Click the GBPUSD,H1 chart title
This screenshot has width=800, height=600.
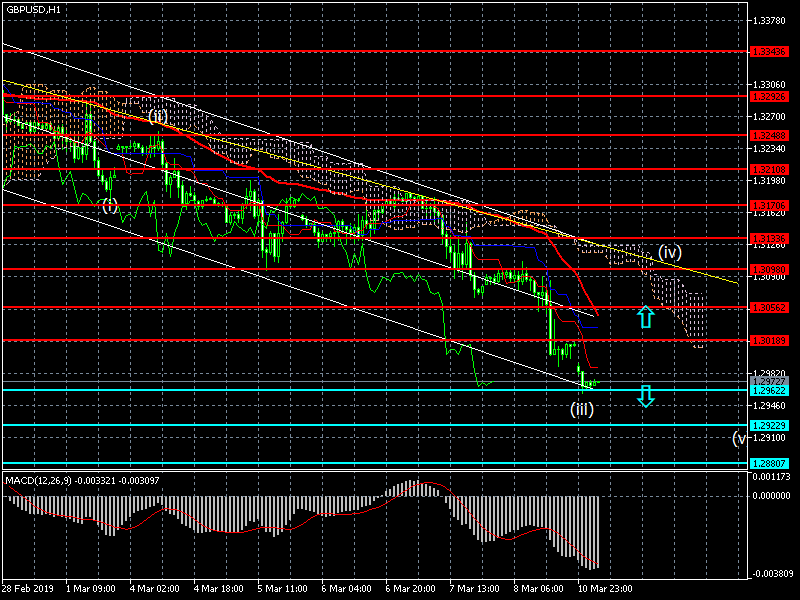coord(32,9)
